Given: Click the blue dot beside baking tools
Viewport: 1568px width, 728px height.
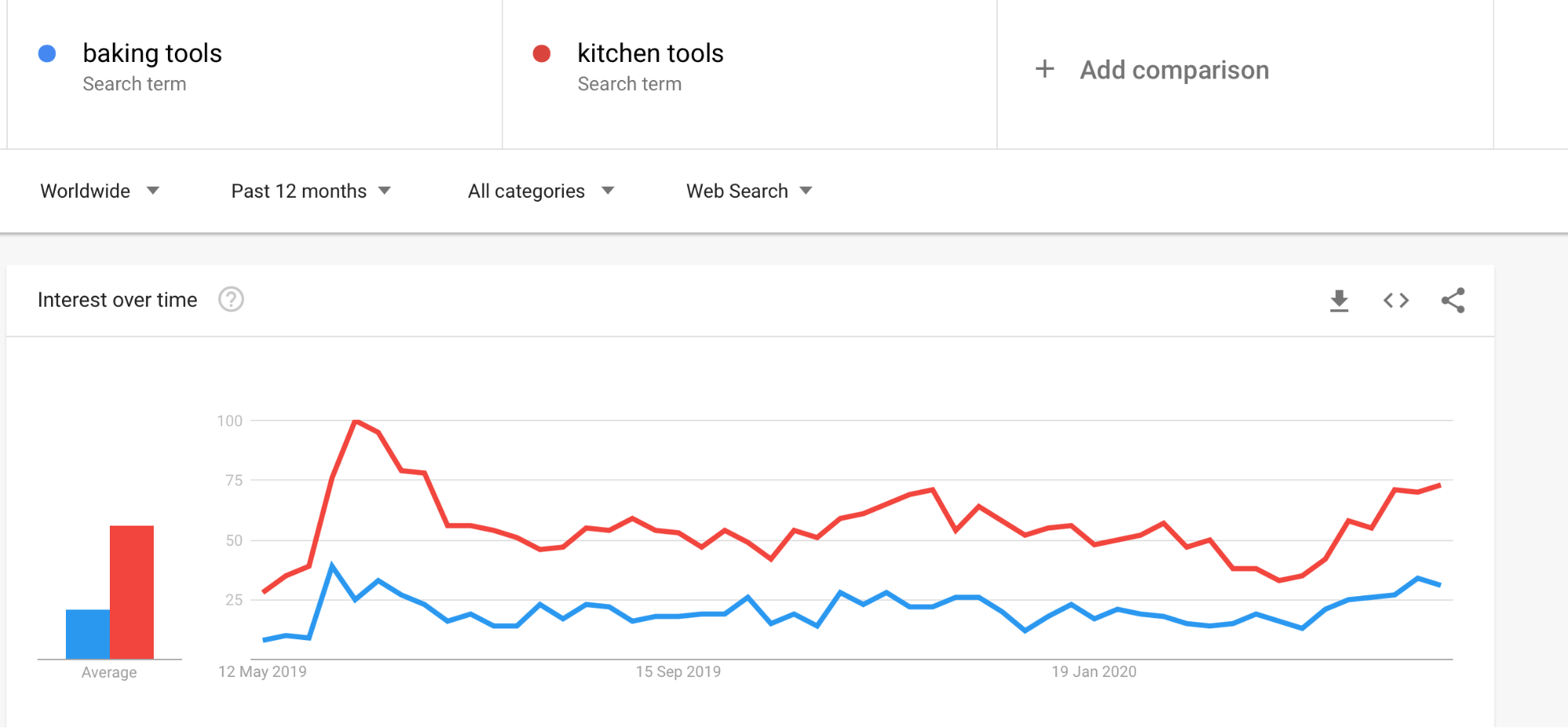Looking at the screenshot, I should point(47,53).
